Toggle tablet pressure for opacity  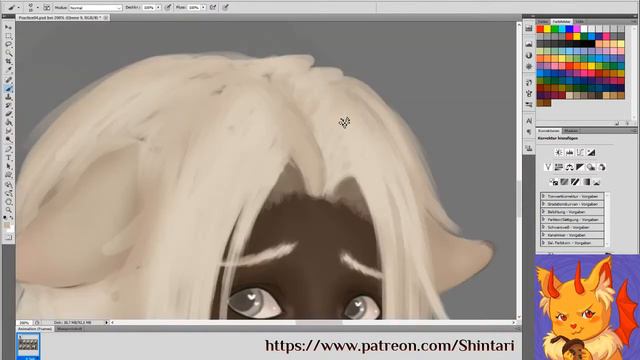point(169,7)
